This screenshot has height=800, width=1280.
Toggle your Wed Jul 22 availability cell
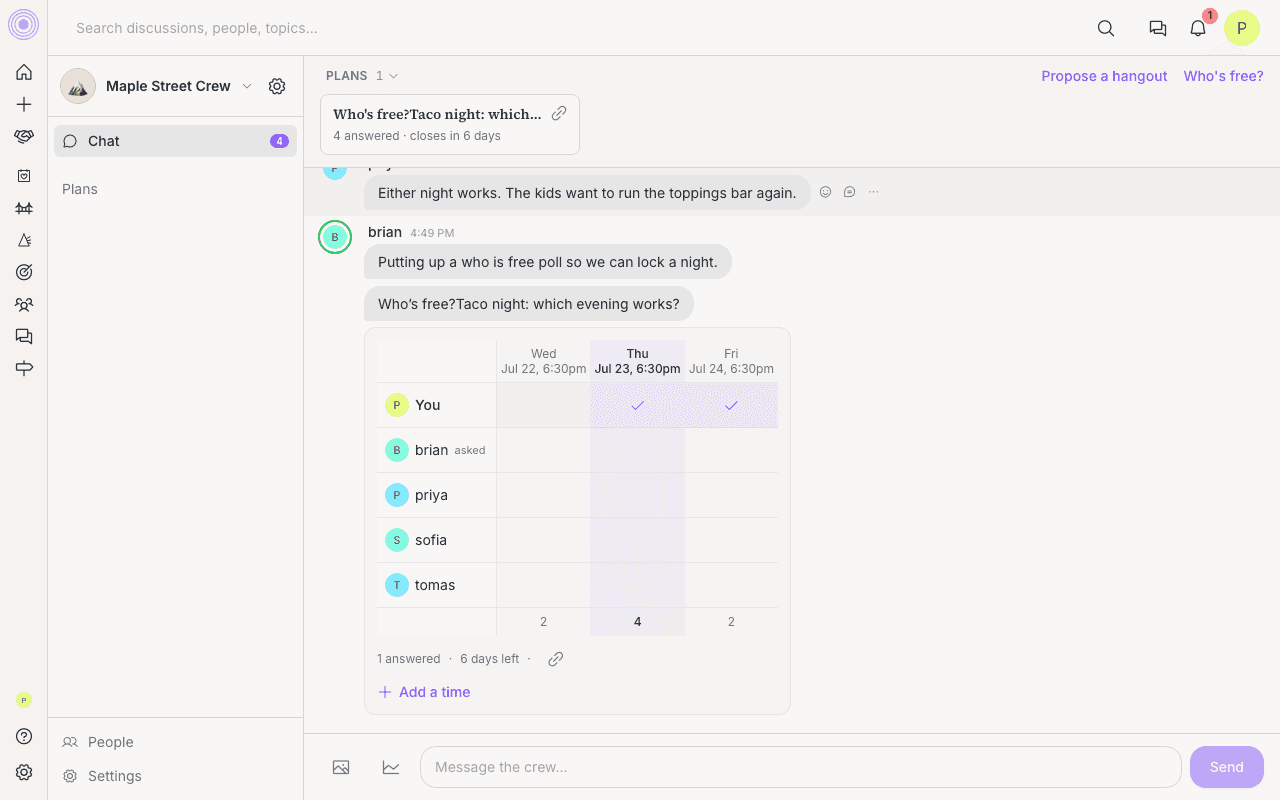[x=543, y=405]
